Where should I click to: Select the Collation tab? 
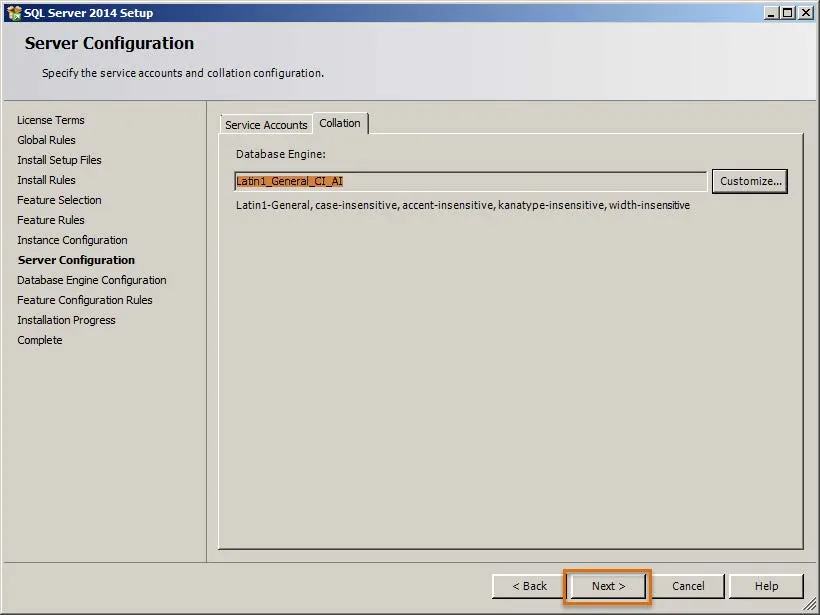point(340,123)
